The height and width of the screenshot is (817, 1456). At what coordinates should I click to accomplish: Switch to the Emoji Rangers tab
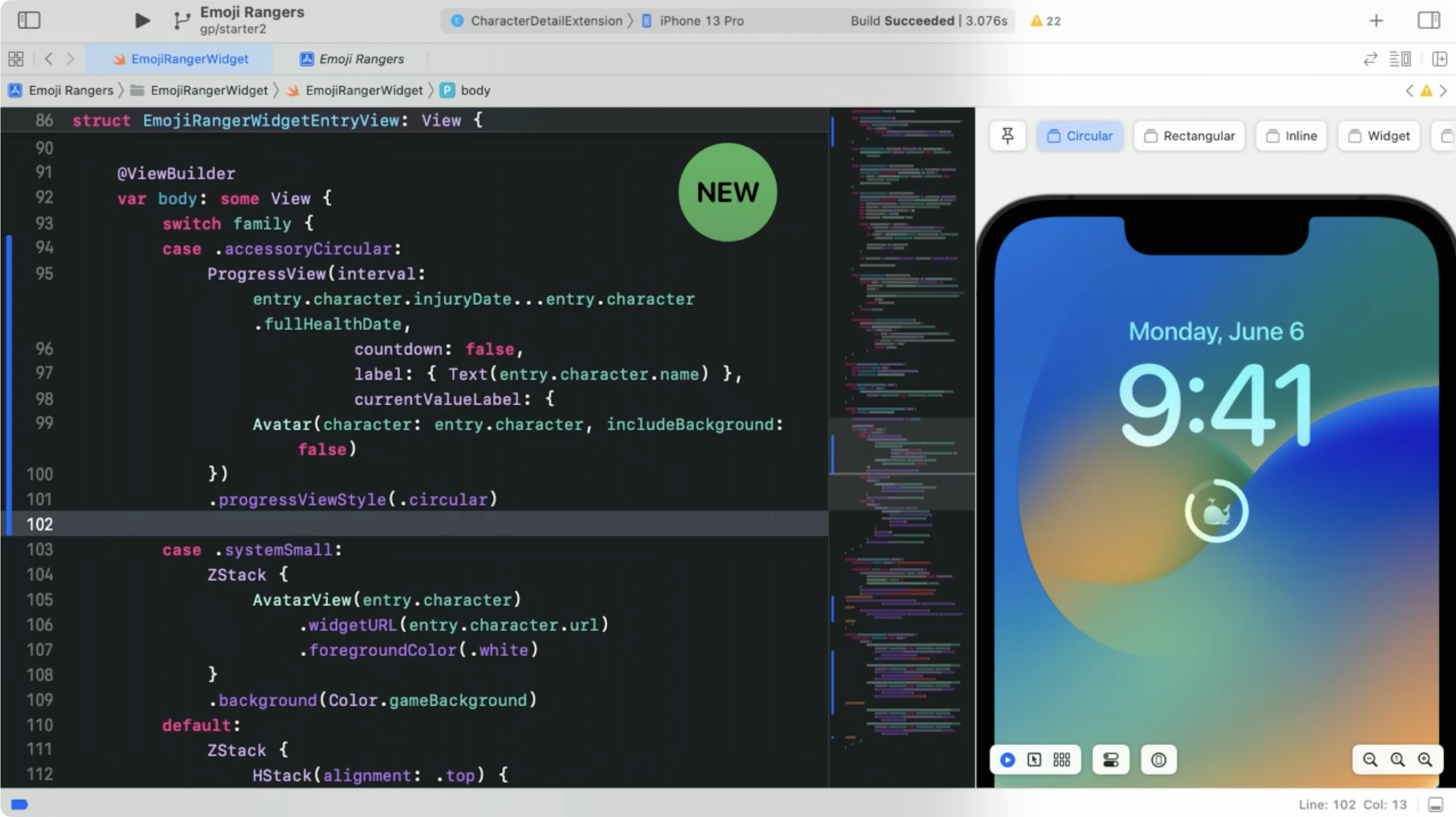pyautogui.click(x=353, y=59)
